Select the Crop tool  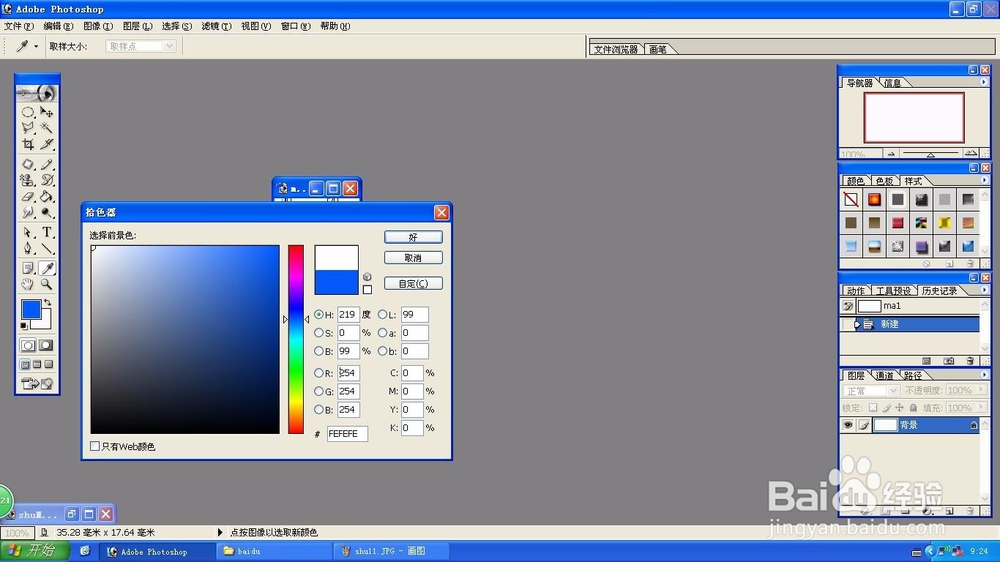coord(28,144)
